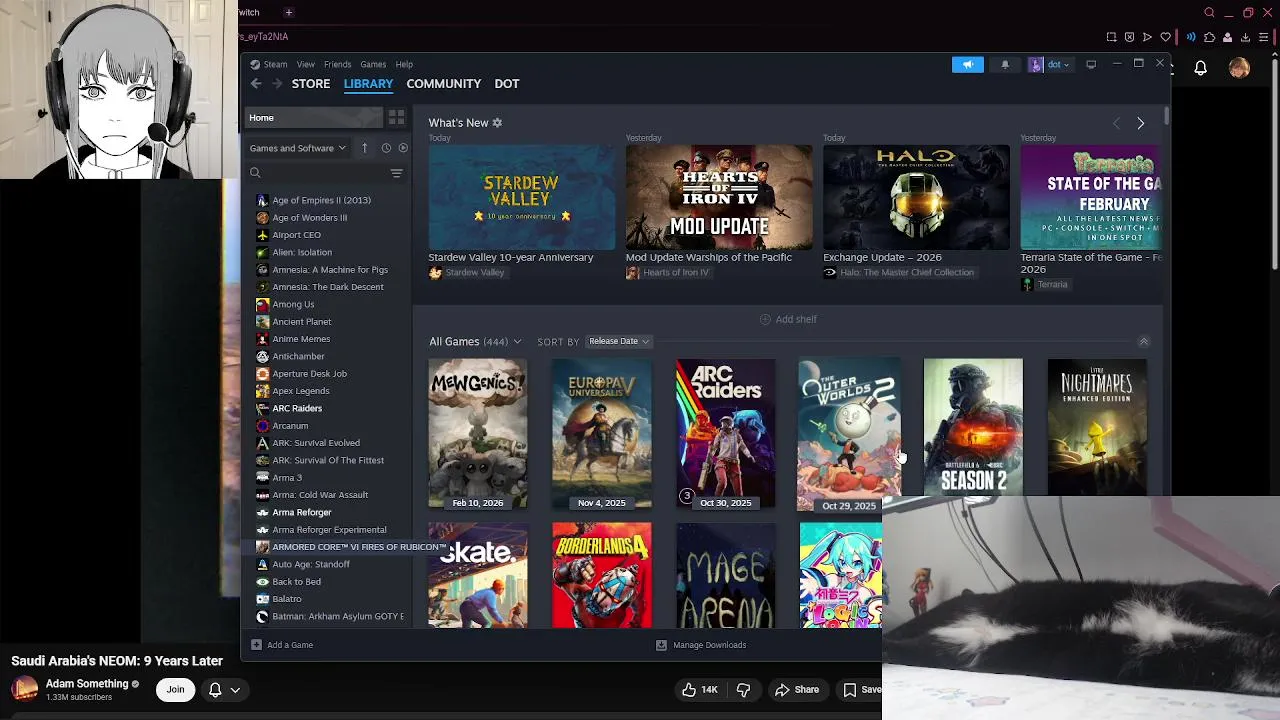This screenshot has height=720, width=1280.
Task: Open the Help menu
Action: click(x=404, y=64)
